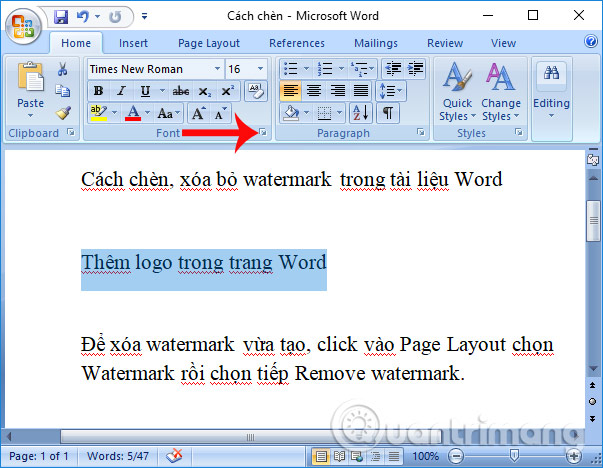The height and width of the screenshot is (468, 603).
Task: Switch to the Page Layout tab
Action: (x=208, y=43)
